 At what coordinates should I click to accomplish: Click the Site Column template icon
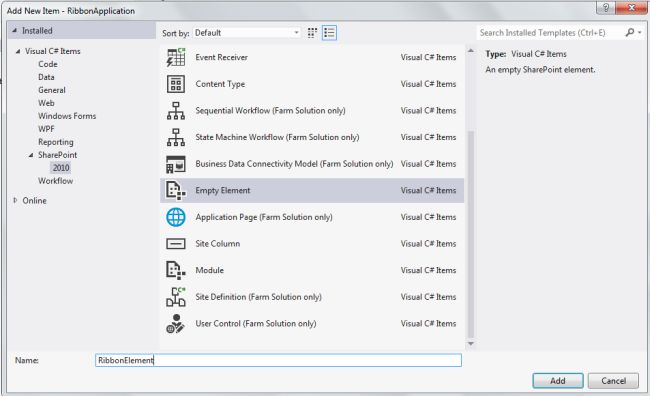[176, 244]
